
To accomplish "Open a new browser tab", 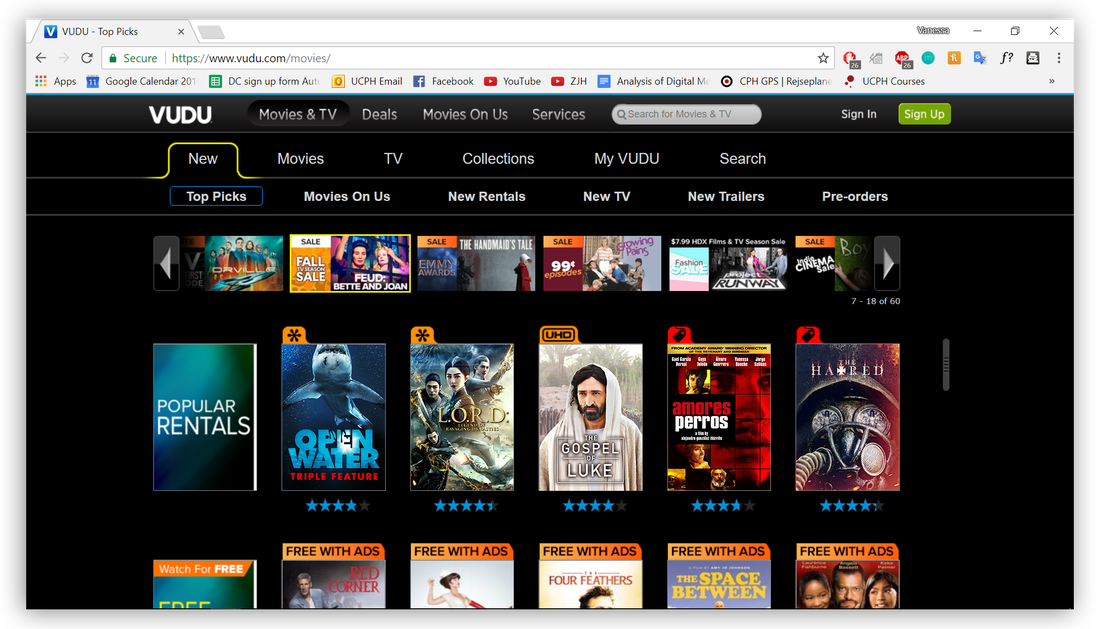I will [x=210, y=32].
